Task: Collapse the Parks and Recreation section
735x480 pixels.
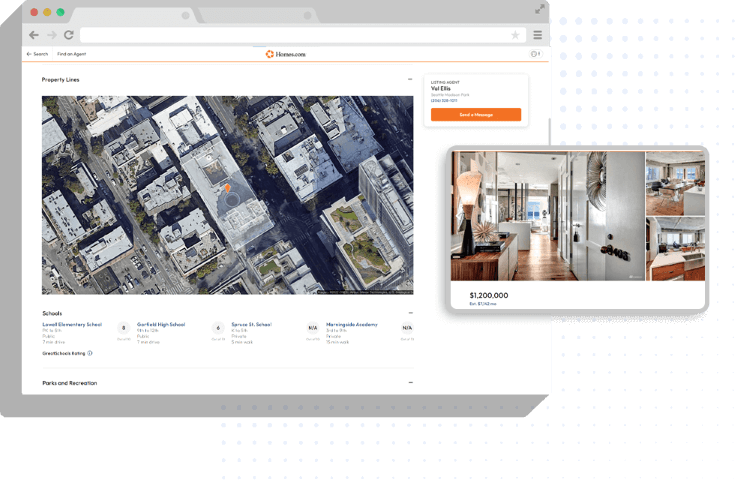Action: pyautogui.click(x=411, y=382)
